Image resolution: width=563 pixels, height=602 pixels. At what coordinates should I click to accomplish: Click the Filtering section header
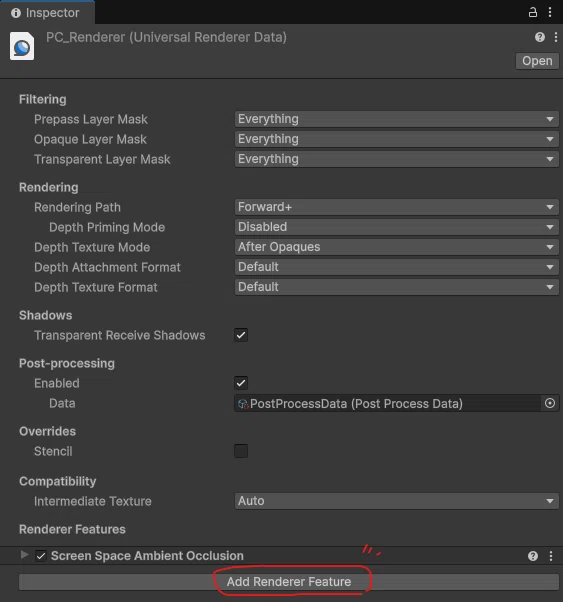(x=43, y=99)
